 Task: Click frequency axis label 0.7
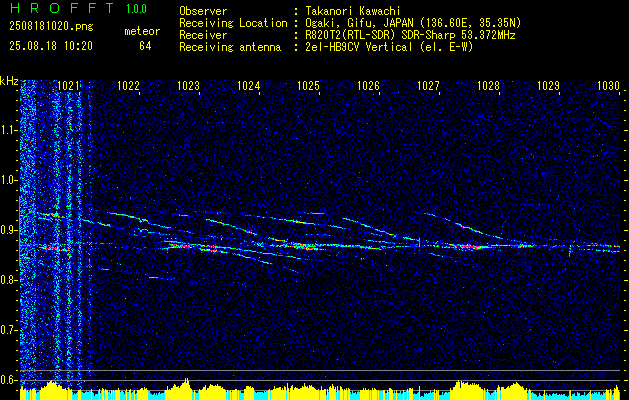pyautogui.click(x=9, y=330)
